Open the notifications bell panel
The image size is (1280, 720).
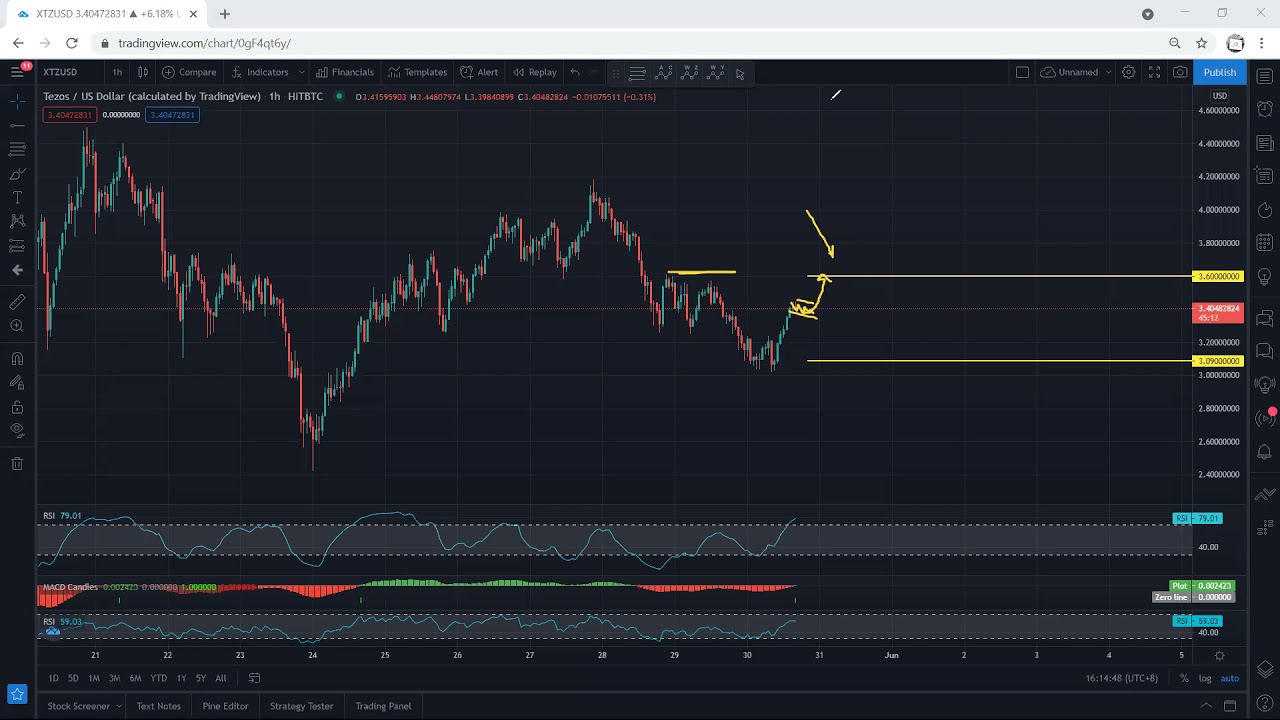click(x=1264, y=452)
